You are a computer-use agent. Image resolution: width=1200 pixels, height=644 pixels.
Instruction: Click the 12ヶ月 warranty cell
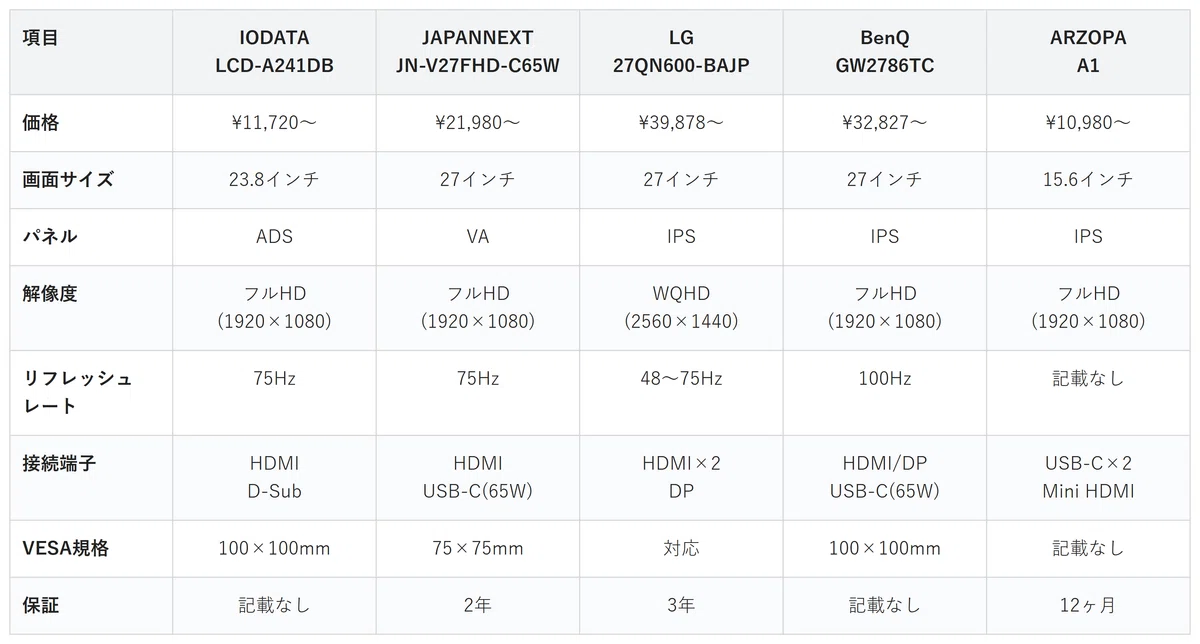tap(1088, 606)
